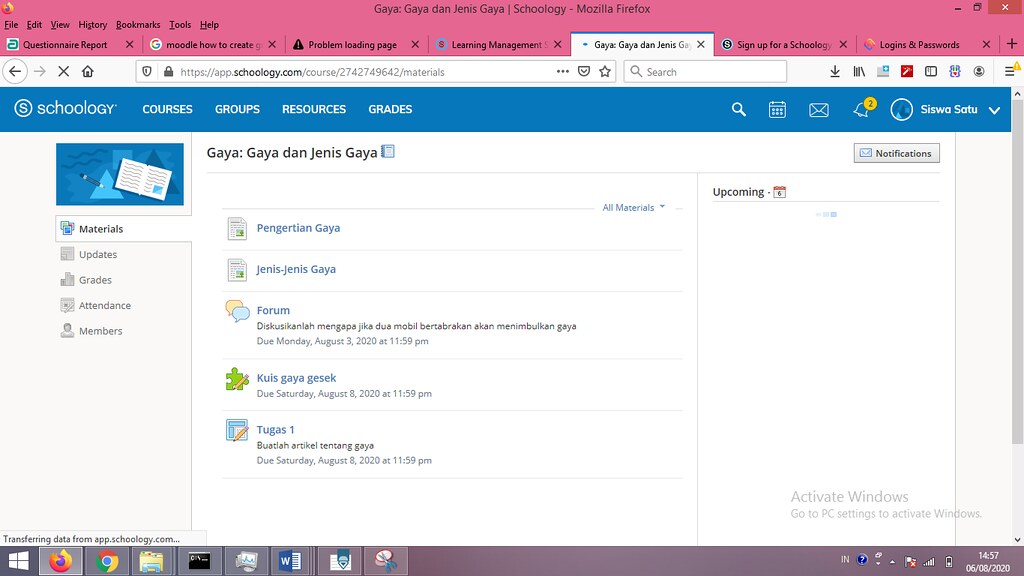Image resolution: width=1024 pixels, height=576 pixels.
Task: Open the Firefox account icon
Action: [x=978, y=72]
